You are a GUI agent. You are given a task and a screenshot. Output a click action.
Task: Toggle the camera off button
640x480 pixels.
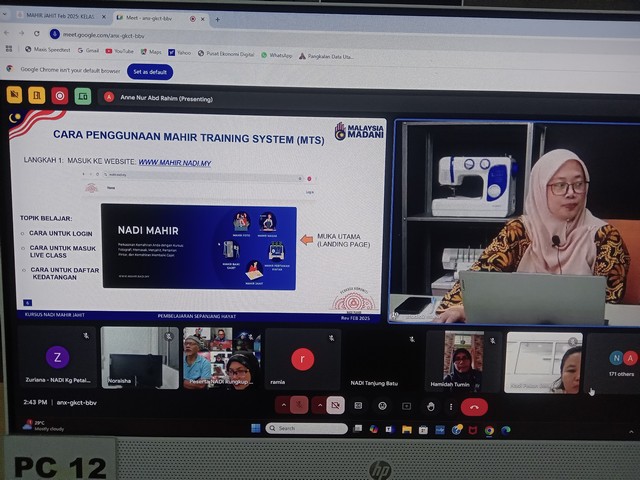(336, 405)
